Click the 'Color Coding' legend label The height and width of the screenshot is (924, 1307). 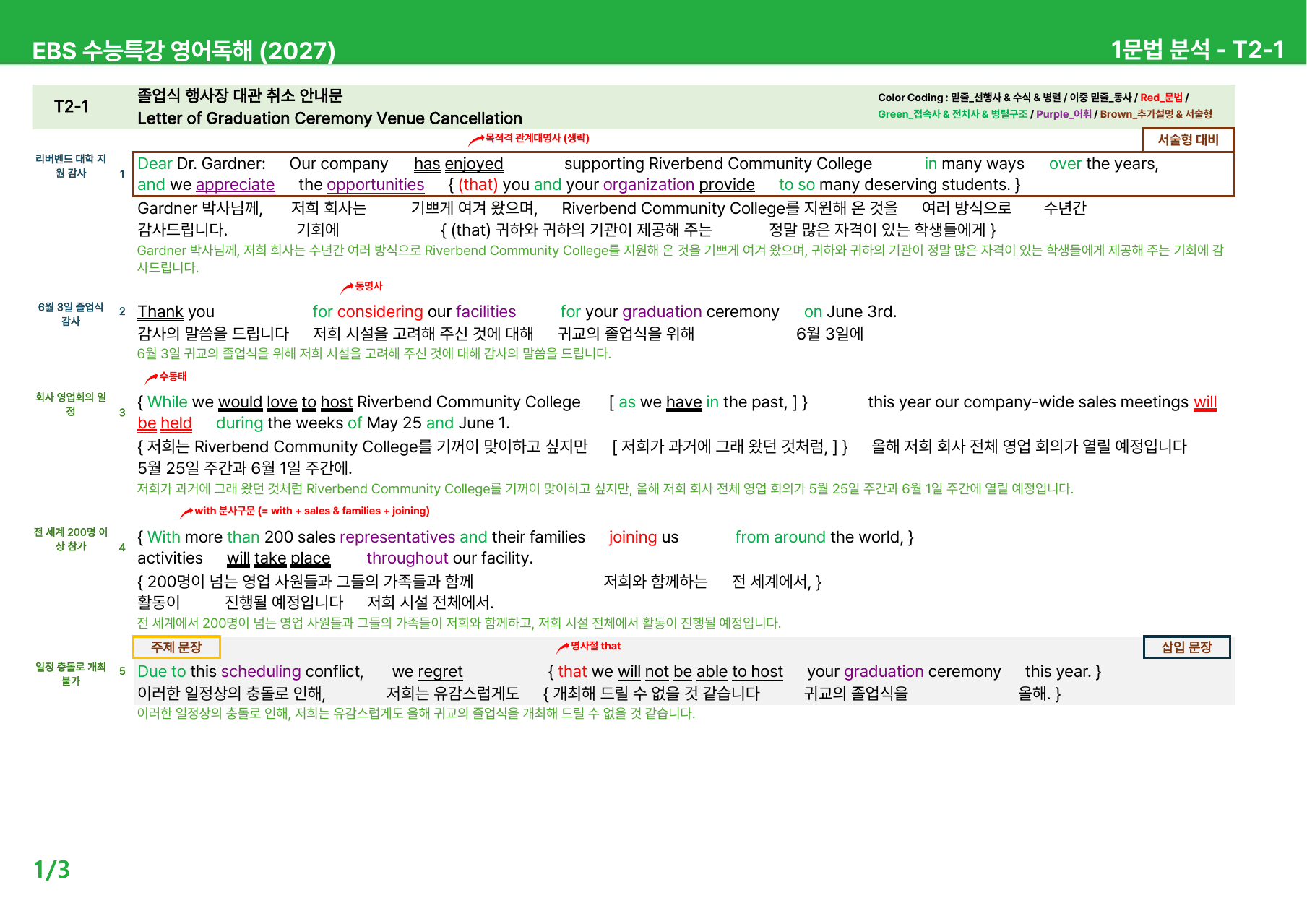click(910, 98)
